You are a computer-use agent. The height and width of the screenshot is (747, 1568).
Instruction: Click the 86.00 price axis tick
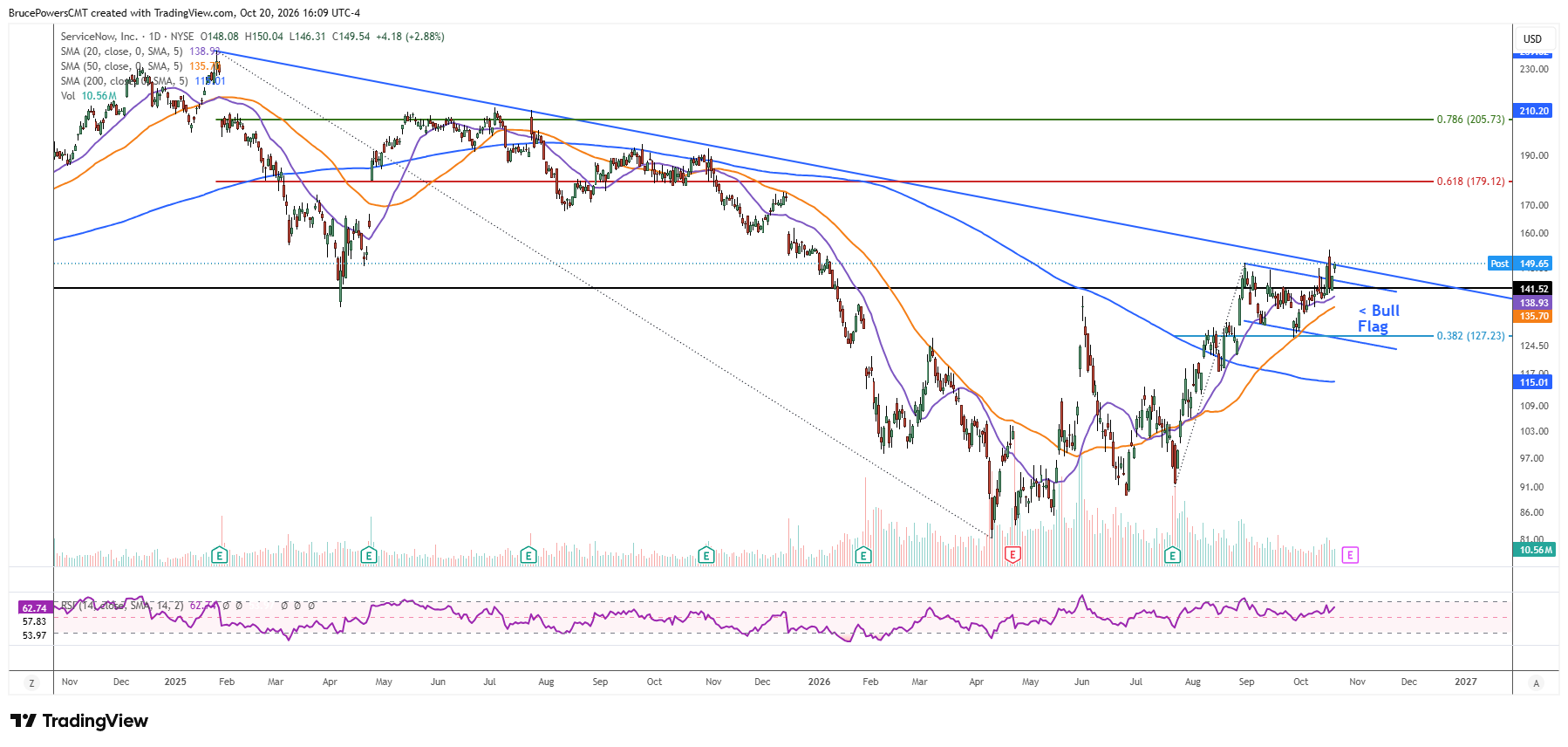click(1531, 512)
